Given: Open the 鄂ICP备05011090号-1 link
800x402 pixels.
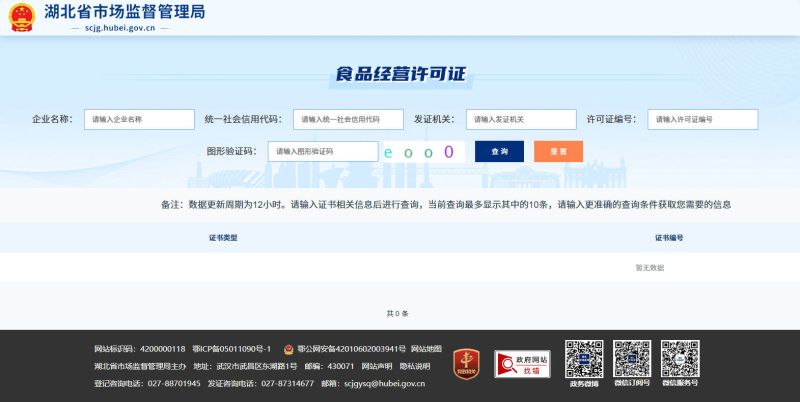Looking at the screenshot, I should (x=232, y=349).
